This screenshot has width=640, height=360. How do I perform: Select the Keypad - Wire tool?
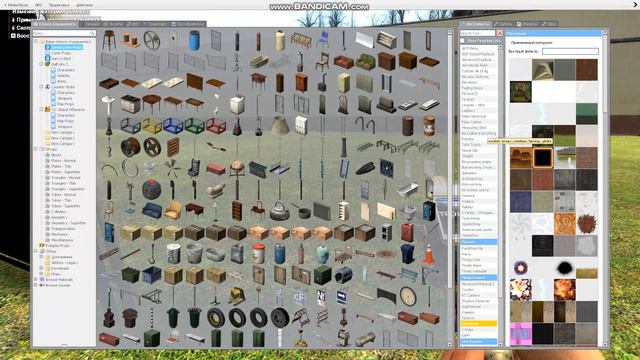pyautogui.click(x=479, y=105)
